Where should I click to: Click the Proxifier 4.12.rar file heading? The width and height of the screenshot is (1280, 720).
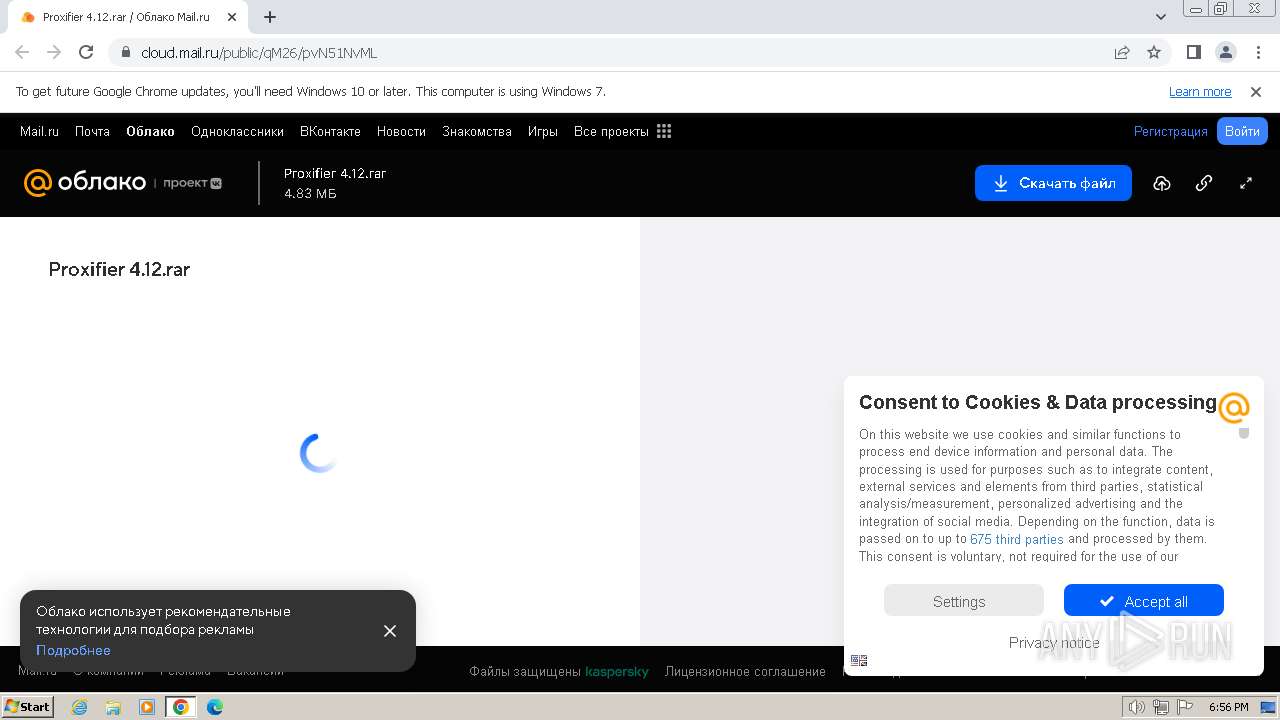(119, 269)
